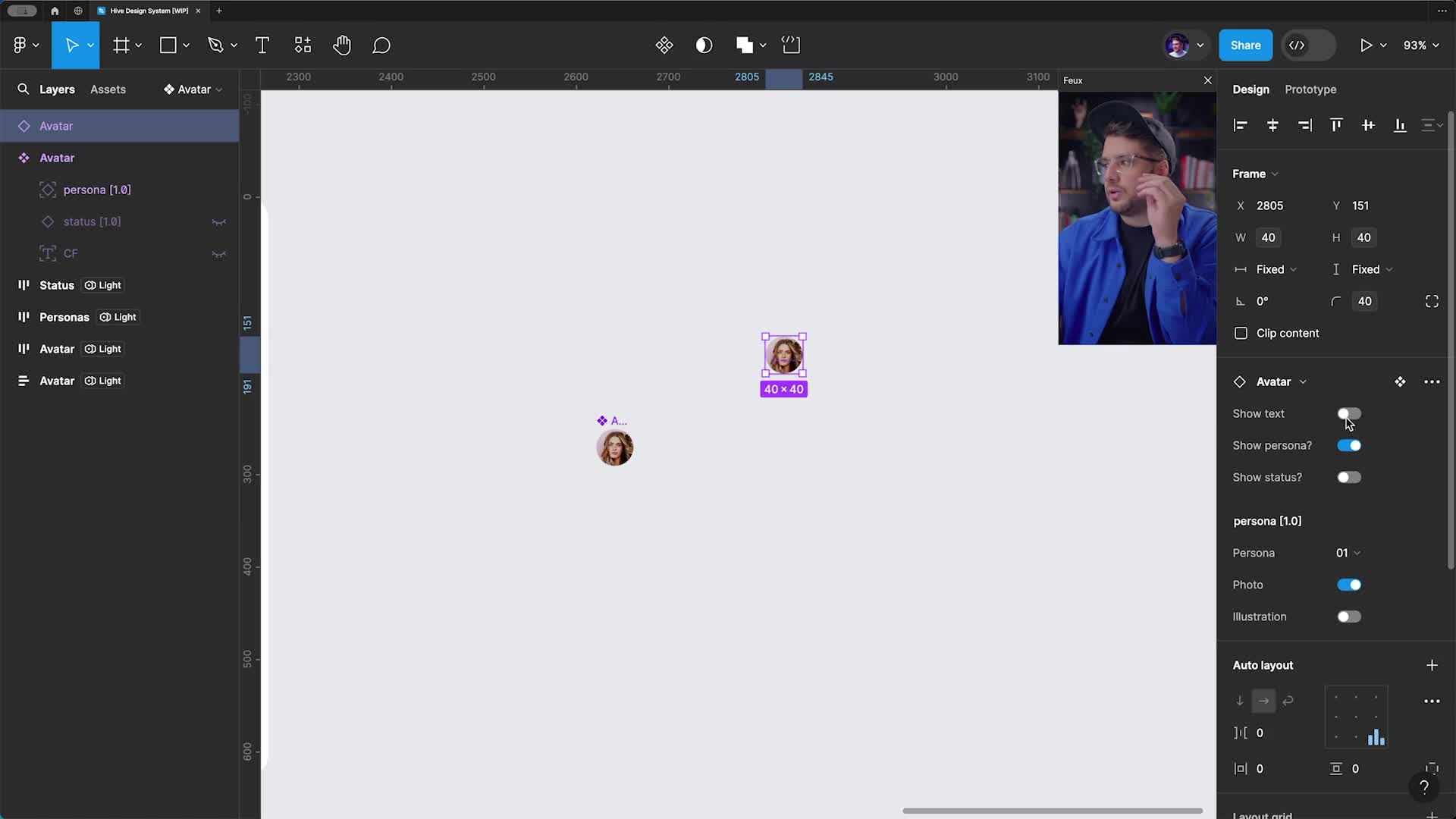Screen dimensions: 1456x819
Task: Select the Personas Light section layer
Action: pyautogui.click(x=120, y=317)
